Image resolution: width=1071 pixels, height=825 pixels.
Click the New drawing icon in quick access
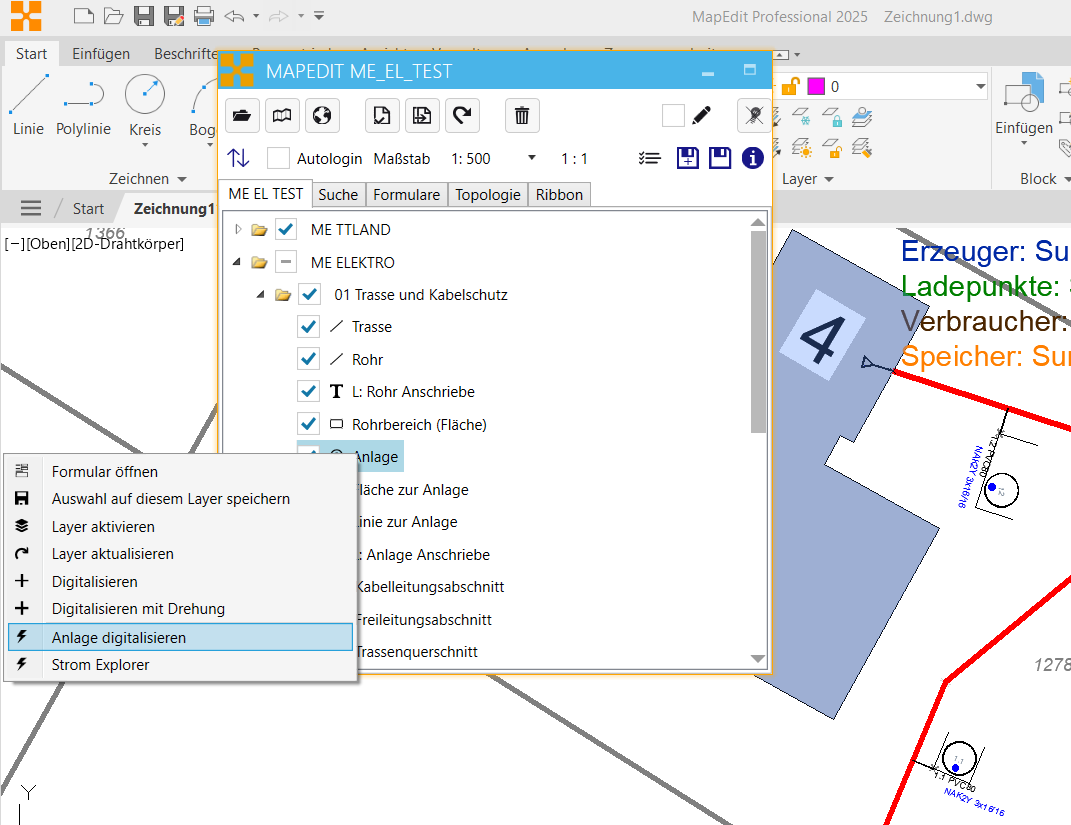click(83, 16)
